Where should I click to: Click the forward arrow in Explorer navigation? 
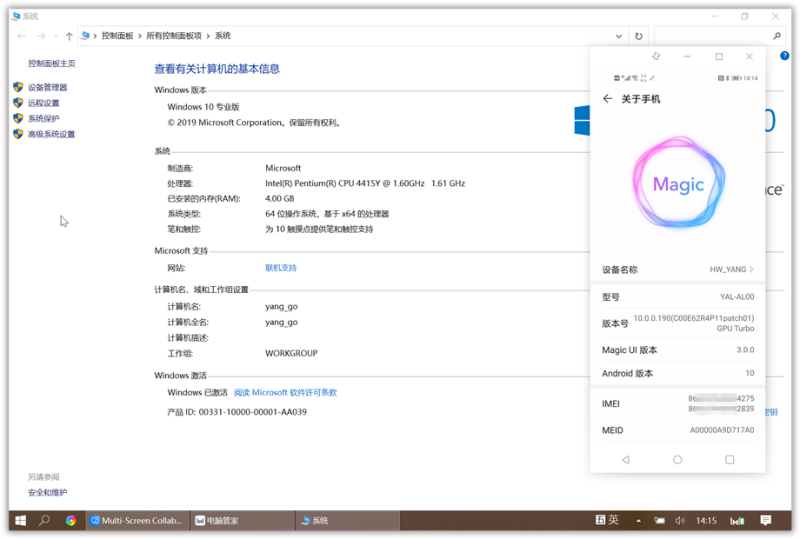coord(41,36)
